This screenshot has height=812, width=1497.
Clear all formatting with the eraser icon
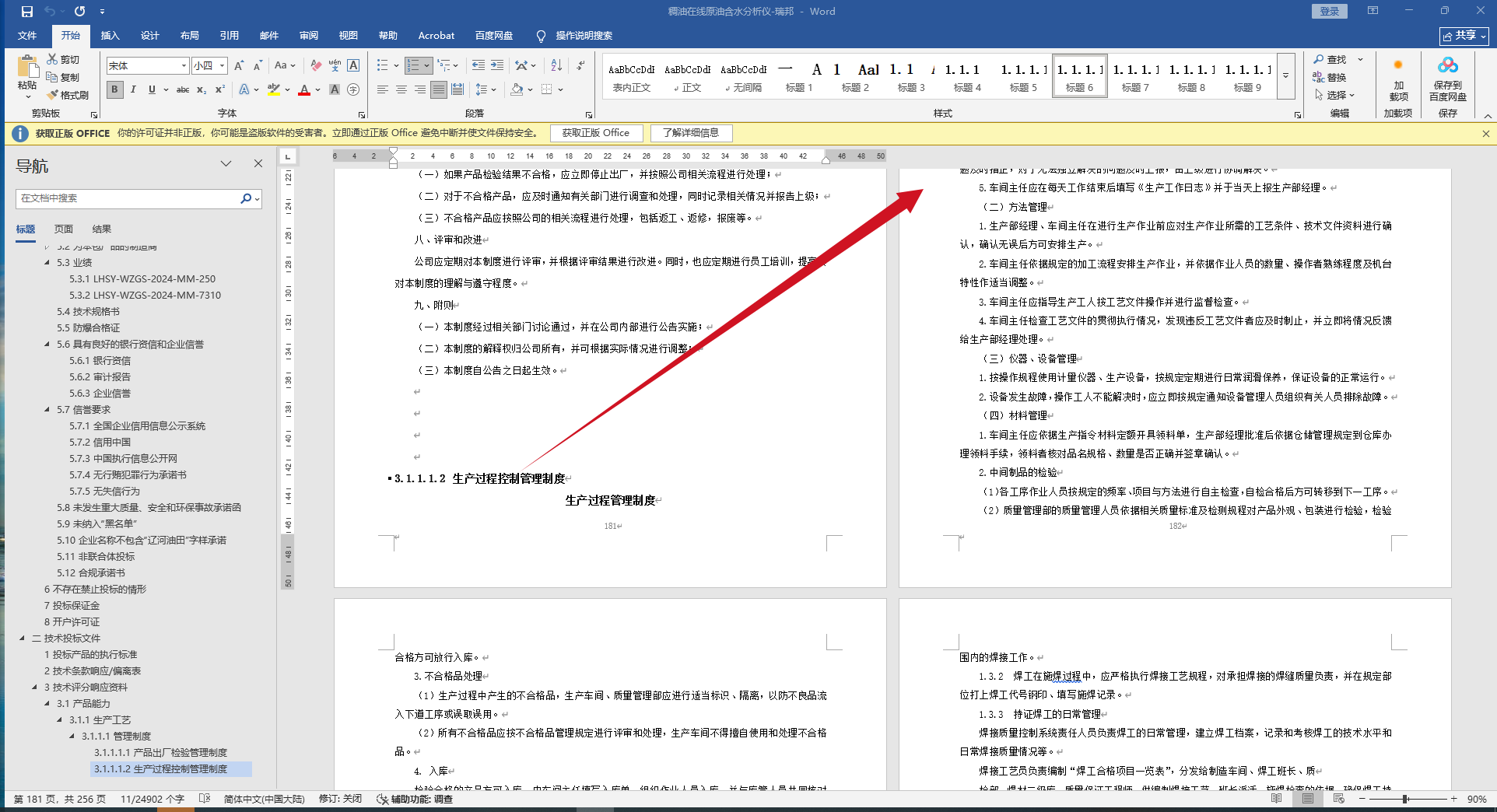(x=316, y=66)
